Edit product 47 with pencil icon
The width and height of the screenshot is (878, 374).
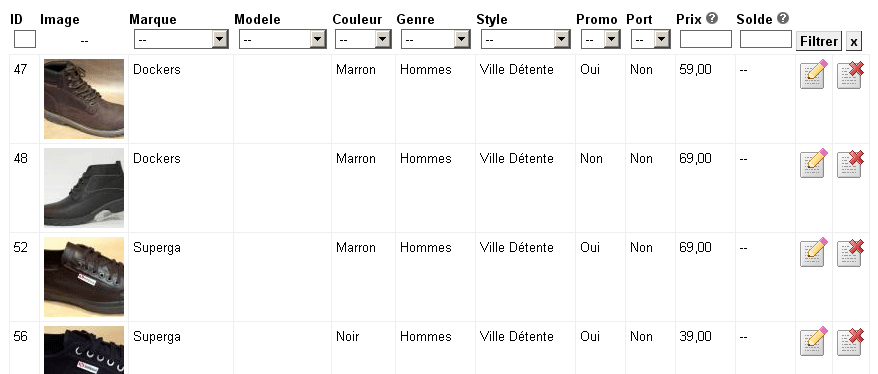click(814, 74)
